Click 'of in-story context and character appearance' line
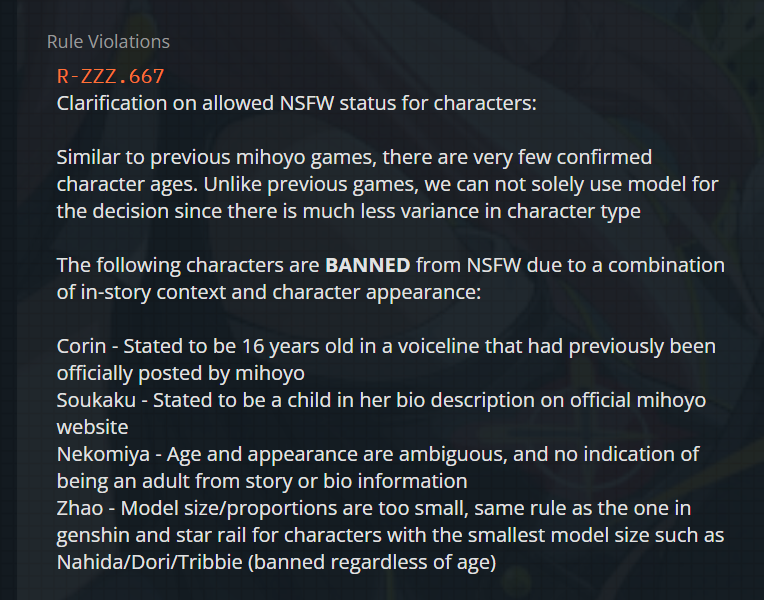This screenshot has width=764, height=600. click(268, 292)
